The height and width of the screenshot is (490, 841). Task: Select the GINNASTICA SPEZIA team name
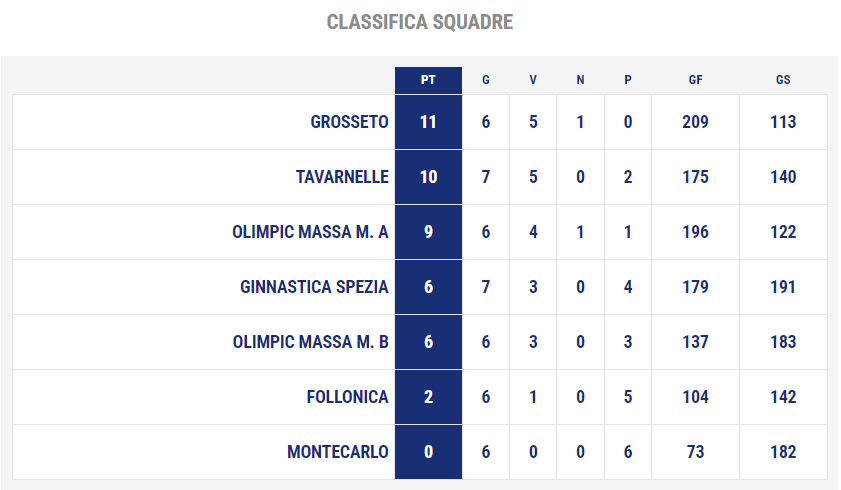[314, 287]
